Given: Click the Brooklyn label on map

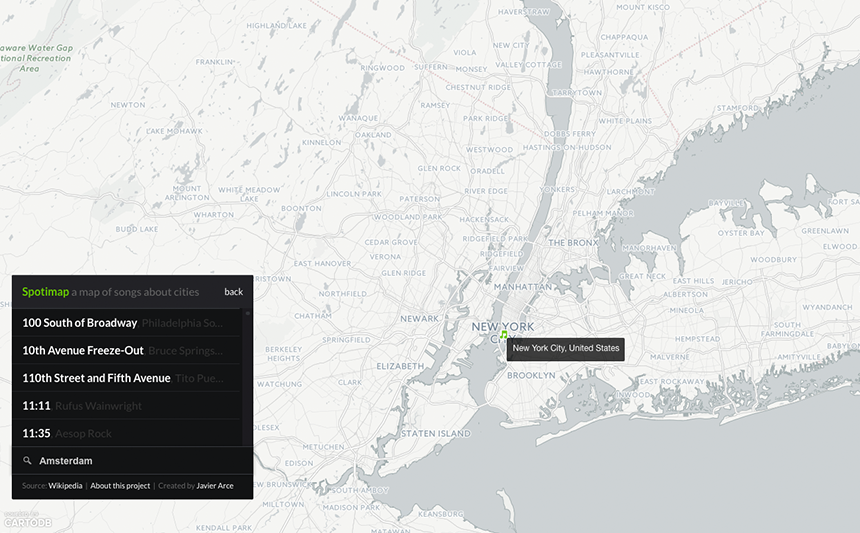Looking at the screenshot, I should coord(530,375).
